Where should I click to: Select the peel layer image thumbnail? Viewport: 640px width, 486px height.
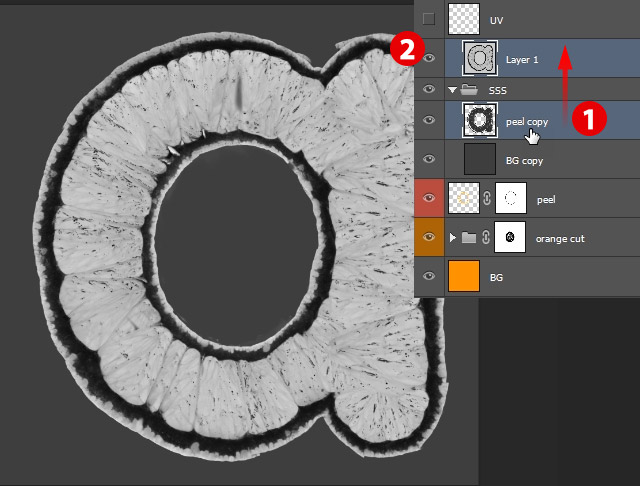pos(464,198)
